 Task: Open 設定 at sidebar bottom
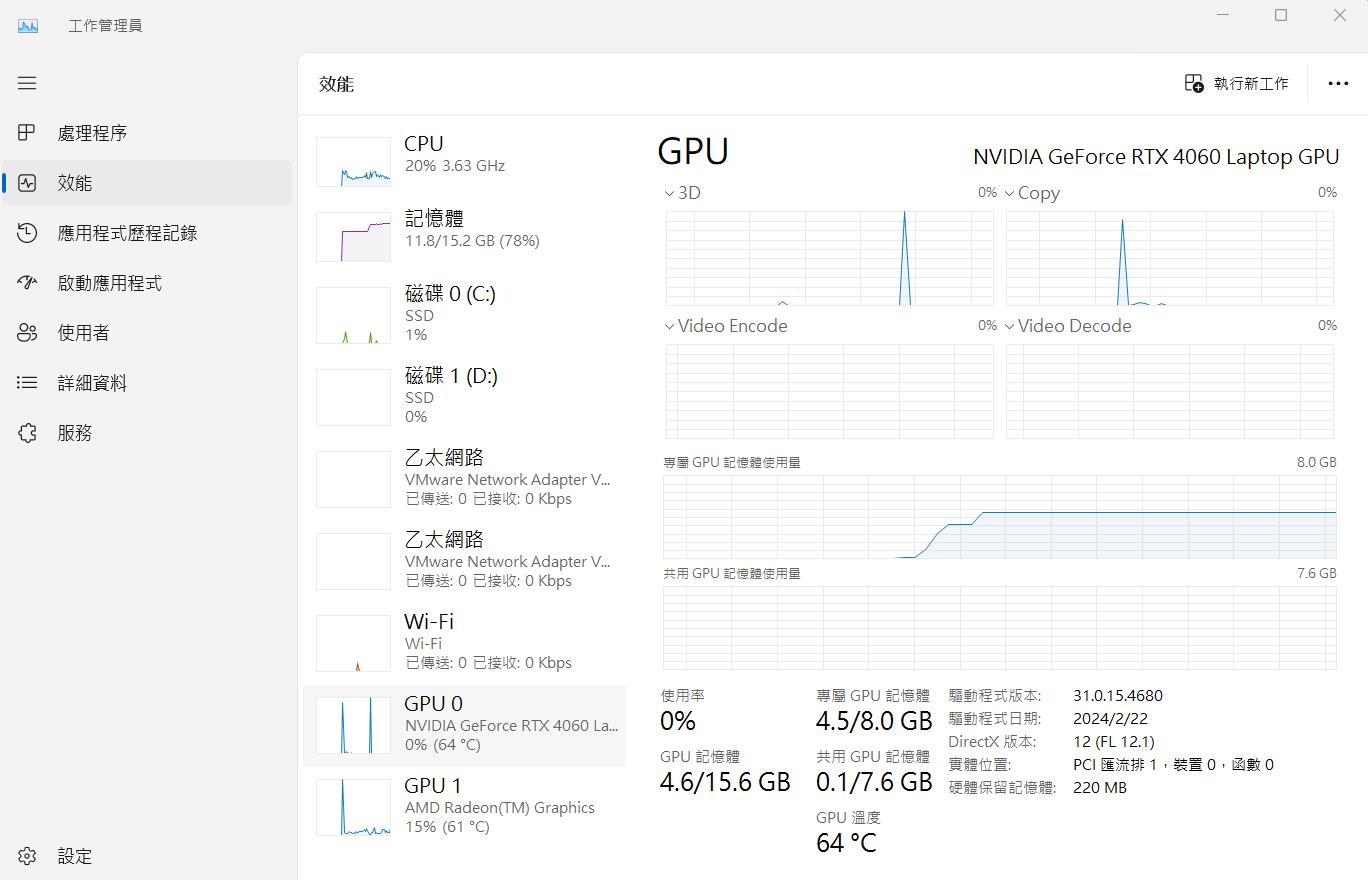click(146, 856)
